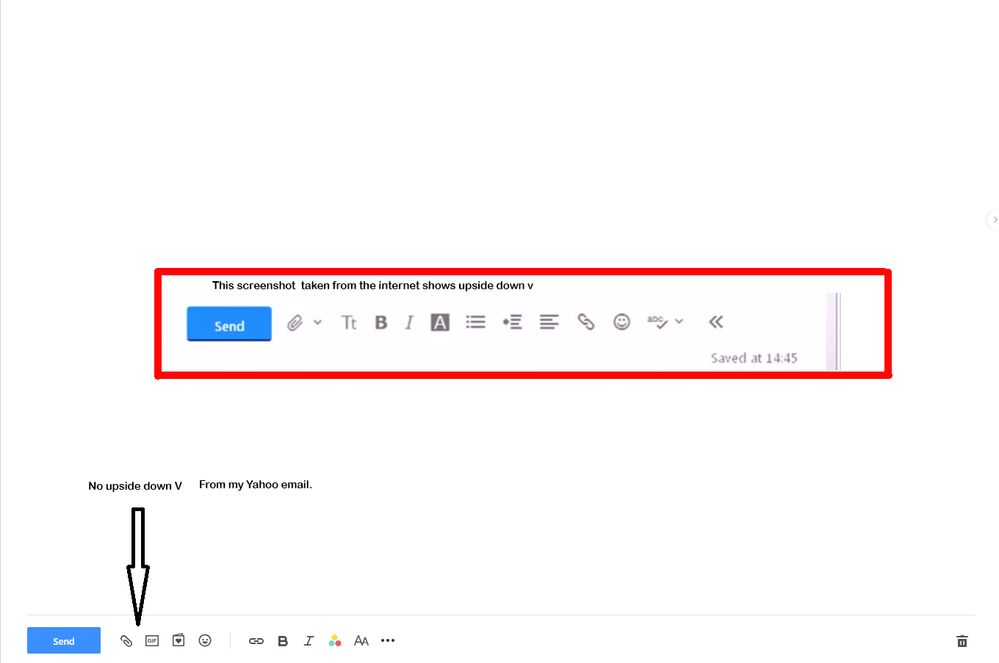Click the abc spell check icon
The height and width of the screenshot is (663, 999).
[658, 322]
